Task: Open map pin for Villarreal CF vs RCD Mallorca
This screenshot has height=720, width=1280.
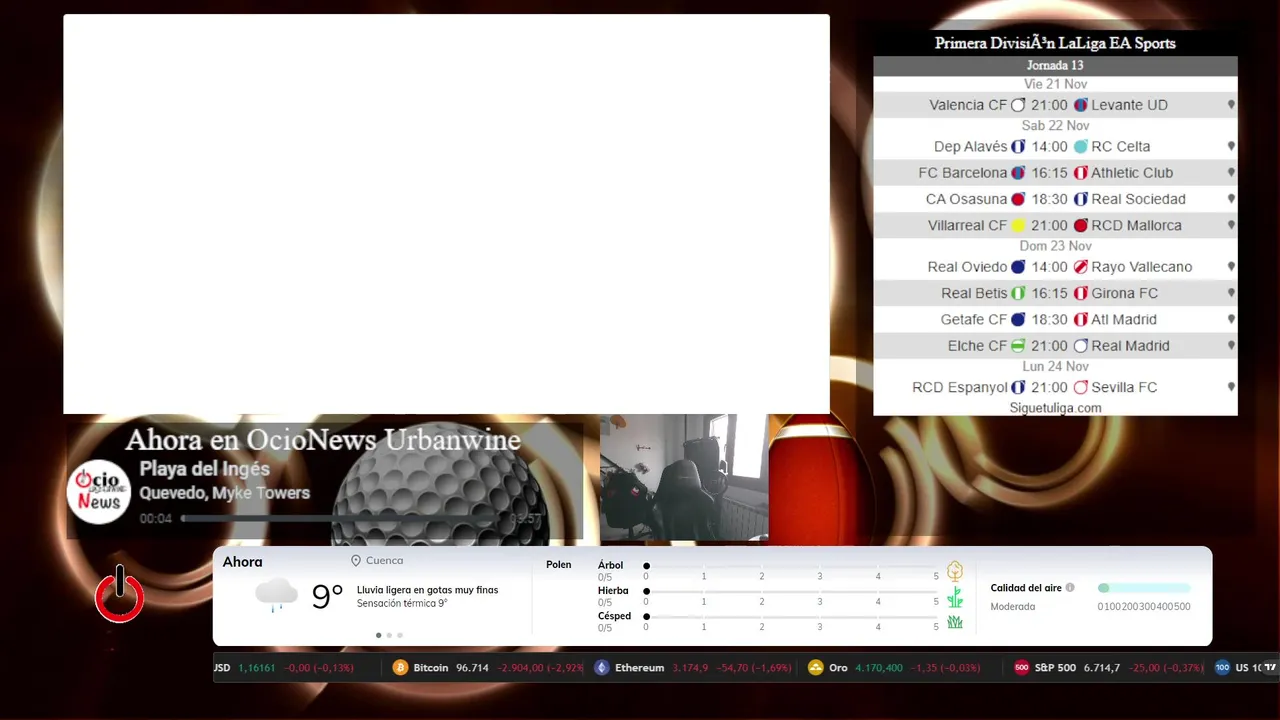Action: pos(1231,225)
